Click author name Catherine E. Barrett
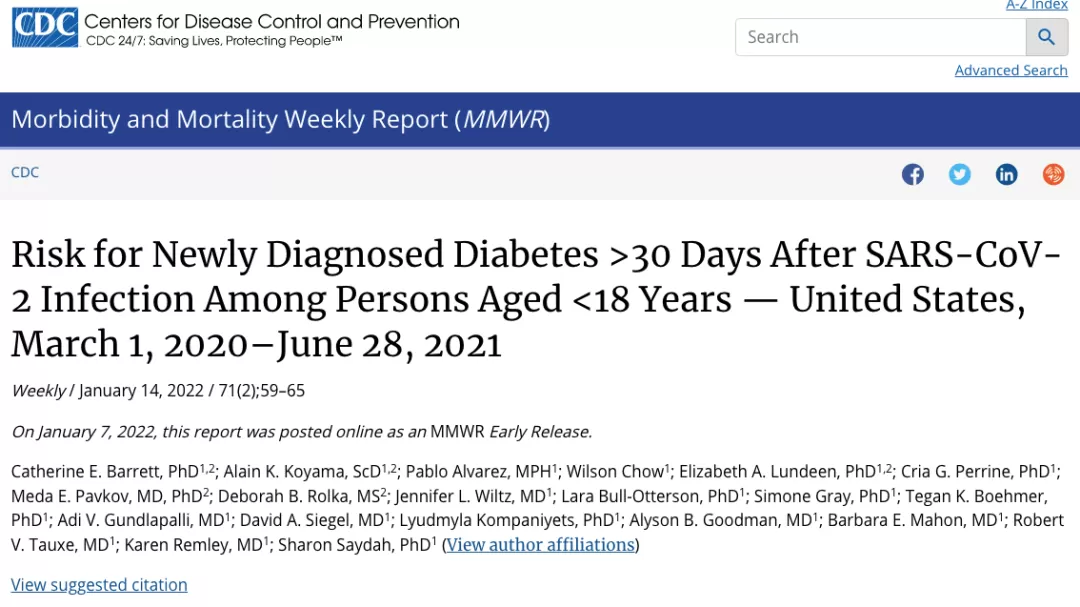Viewport: 1080px width, 607px height. (x=105, y=472)
